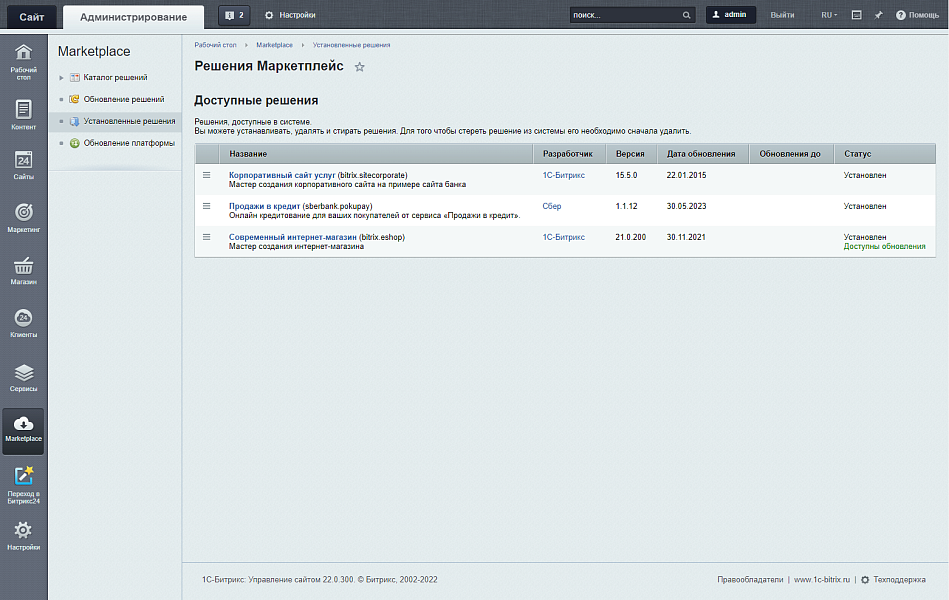Expand the Каталог решений tree item
949x600 pixels.
[x=61, y=78]
